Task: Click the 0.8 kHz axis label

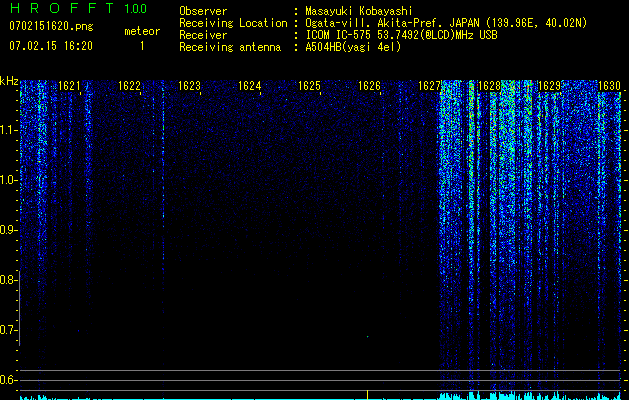Action: click(x=8, y=280)
